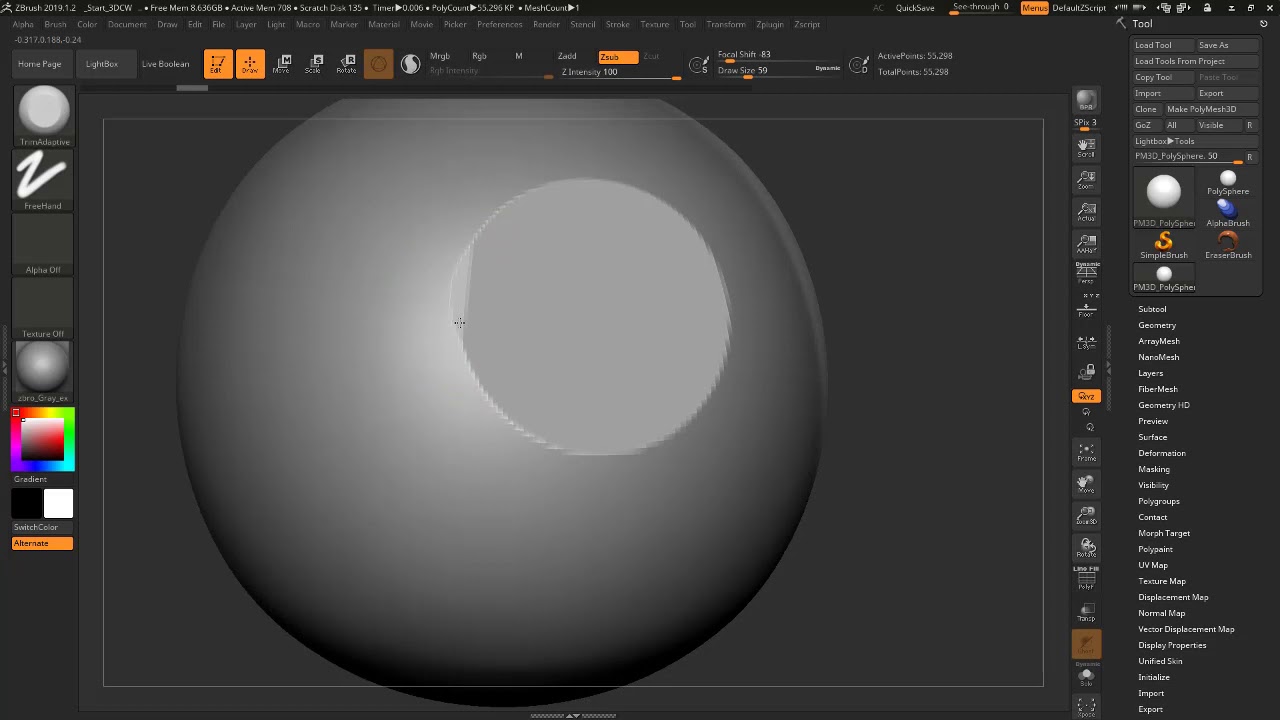The image size is (1280, 720).
Task: Click the Zoom magnifier icon on right shelf
Action: [1086, 180]
